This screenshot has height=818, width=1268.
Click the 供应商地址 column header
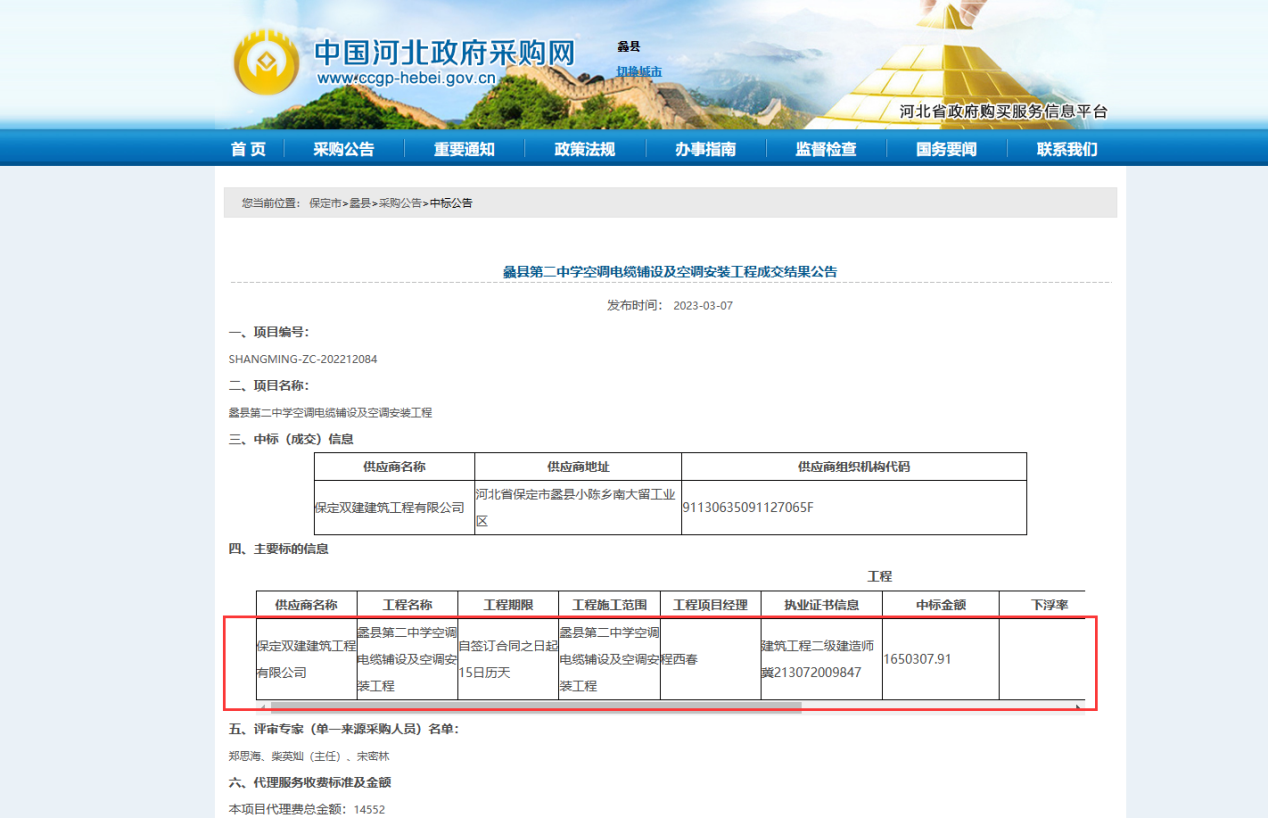[578, 466]
